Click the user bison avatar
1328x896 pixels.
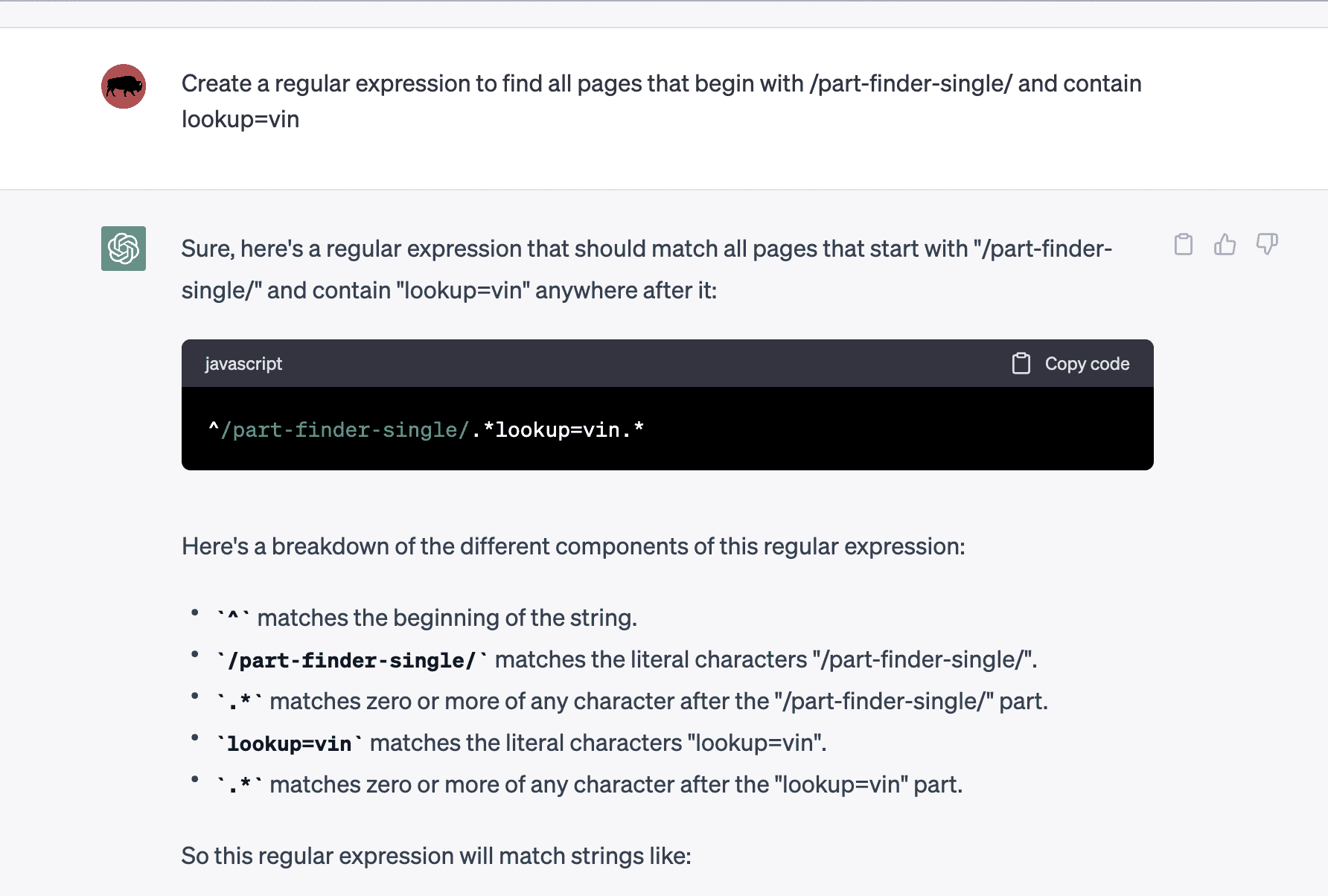(x=124, y=86)
